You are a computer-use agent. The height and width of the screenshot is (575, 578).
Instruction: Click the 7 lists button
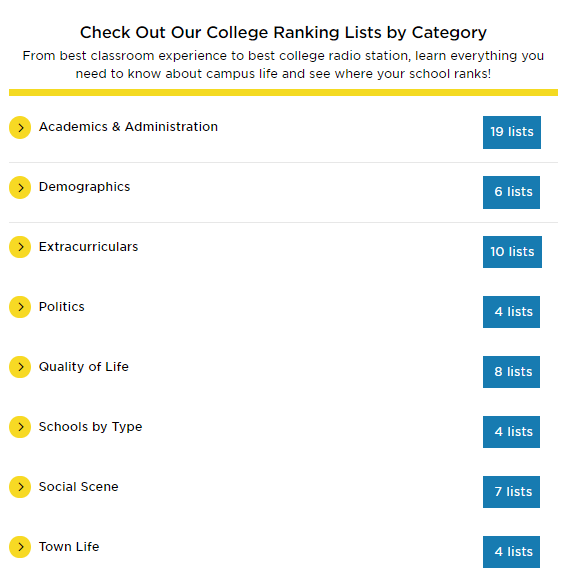coord(511,492)
